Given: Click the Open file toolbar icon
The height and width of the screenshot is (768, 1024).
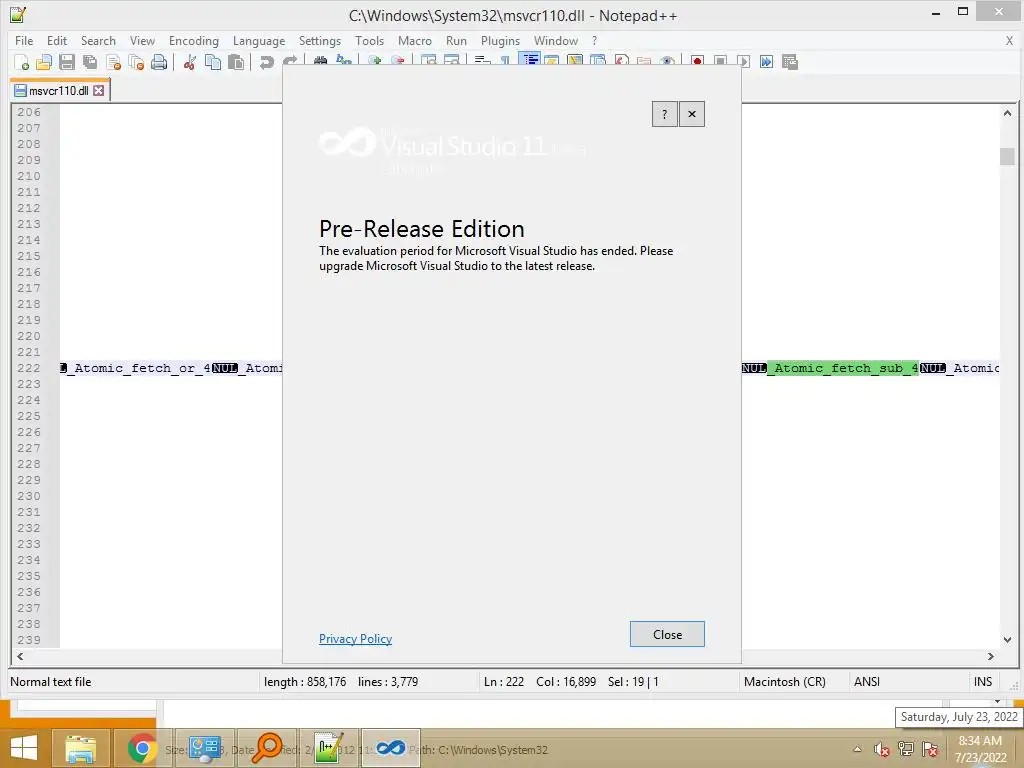Looking at the screenshot, I should [44, 62].
